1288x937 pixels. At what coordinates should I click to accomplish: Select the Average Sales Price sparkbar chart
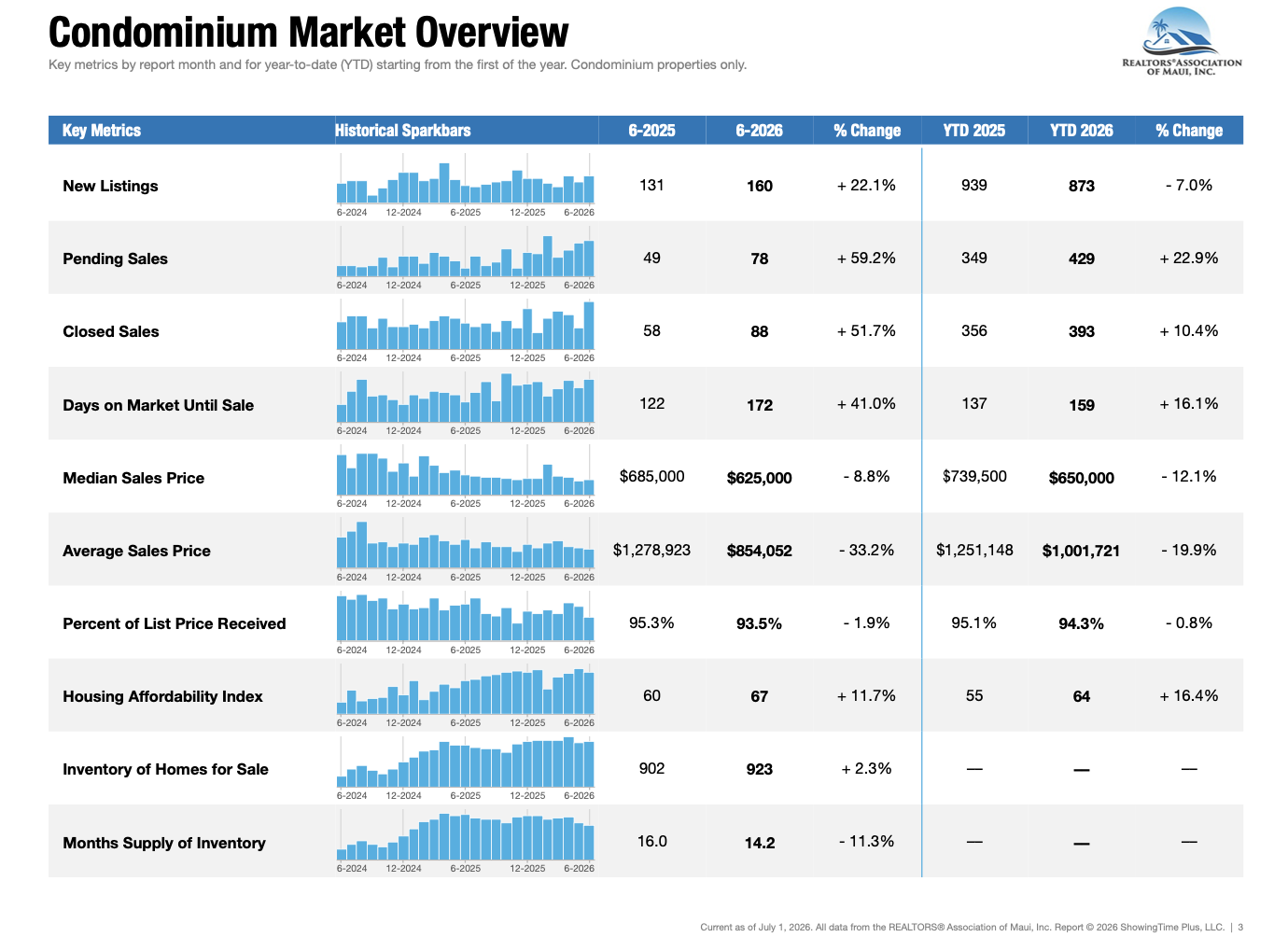click(466, 550)
